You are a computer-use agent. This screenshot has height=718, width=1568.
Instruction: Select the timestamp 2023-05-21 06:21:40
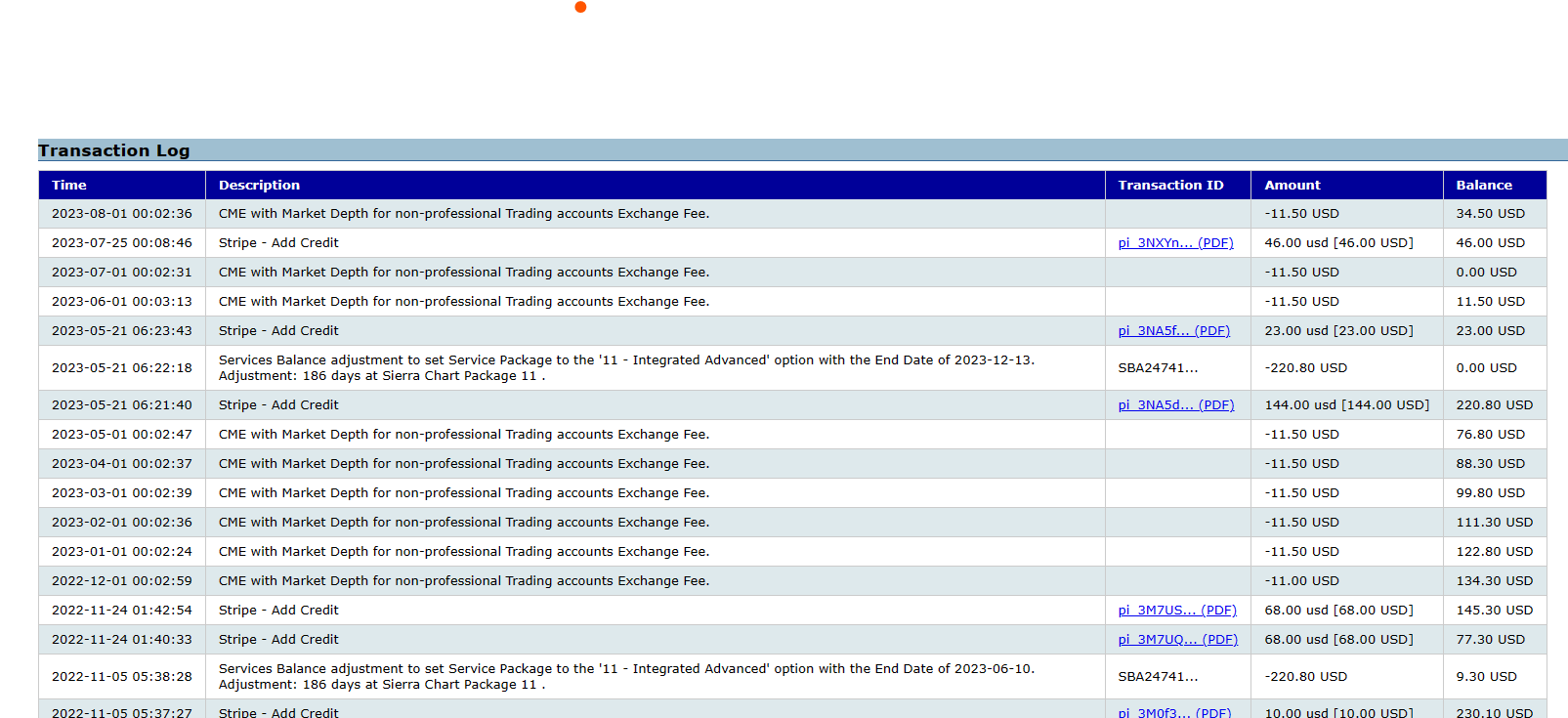(x=122, y=405)
